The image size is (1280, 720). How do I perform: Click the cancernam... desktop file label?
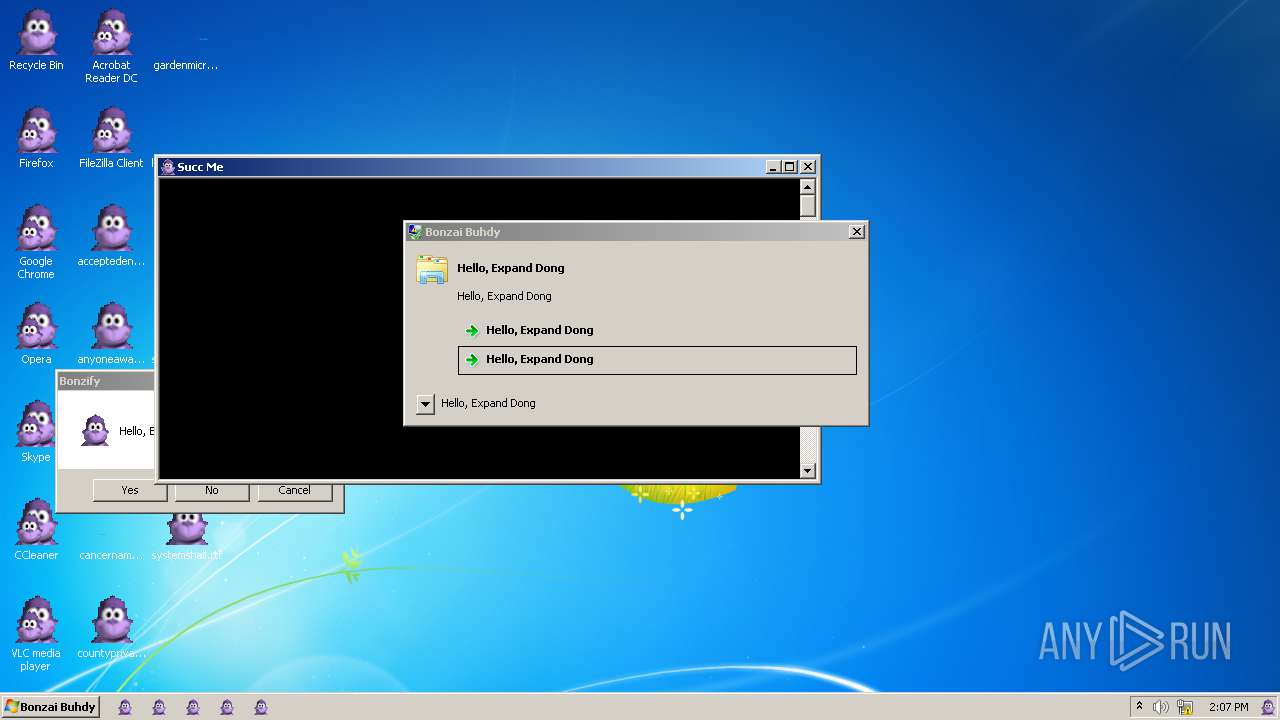click(111, 555)
